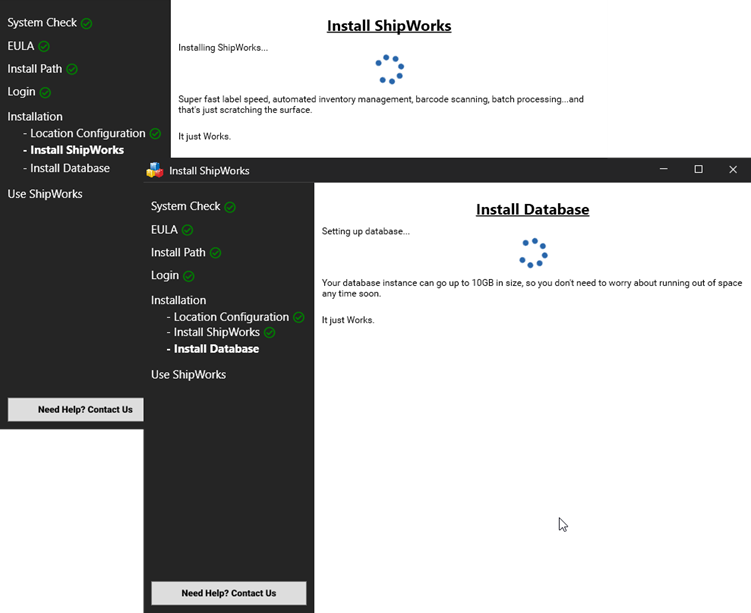Click Need Help? Contact Us in the back window
This screenshot has height=613, width=751.
(x=76, y=409)
